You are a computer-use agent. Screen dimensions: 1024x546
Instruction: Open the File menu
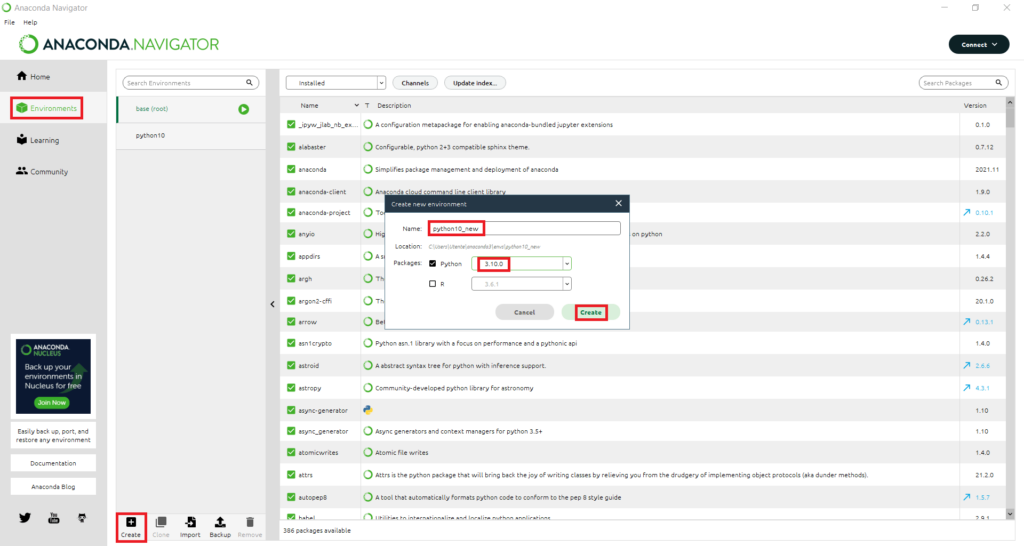[x=9, y=22]
